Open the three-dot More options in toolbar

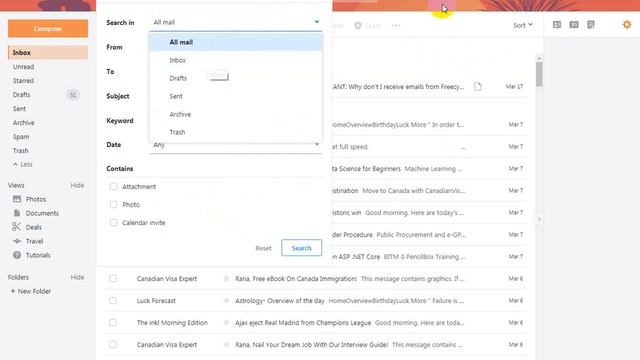coord(396,25)
